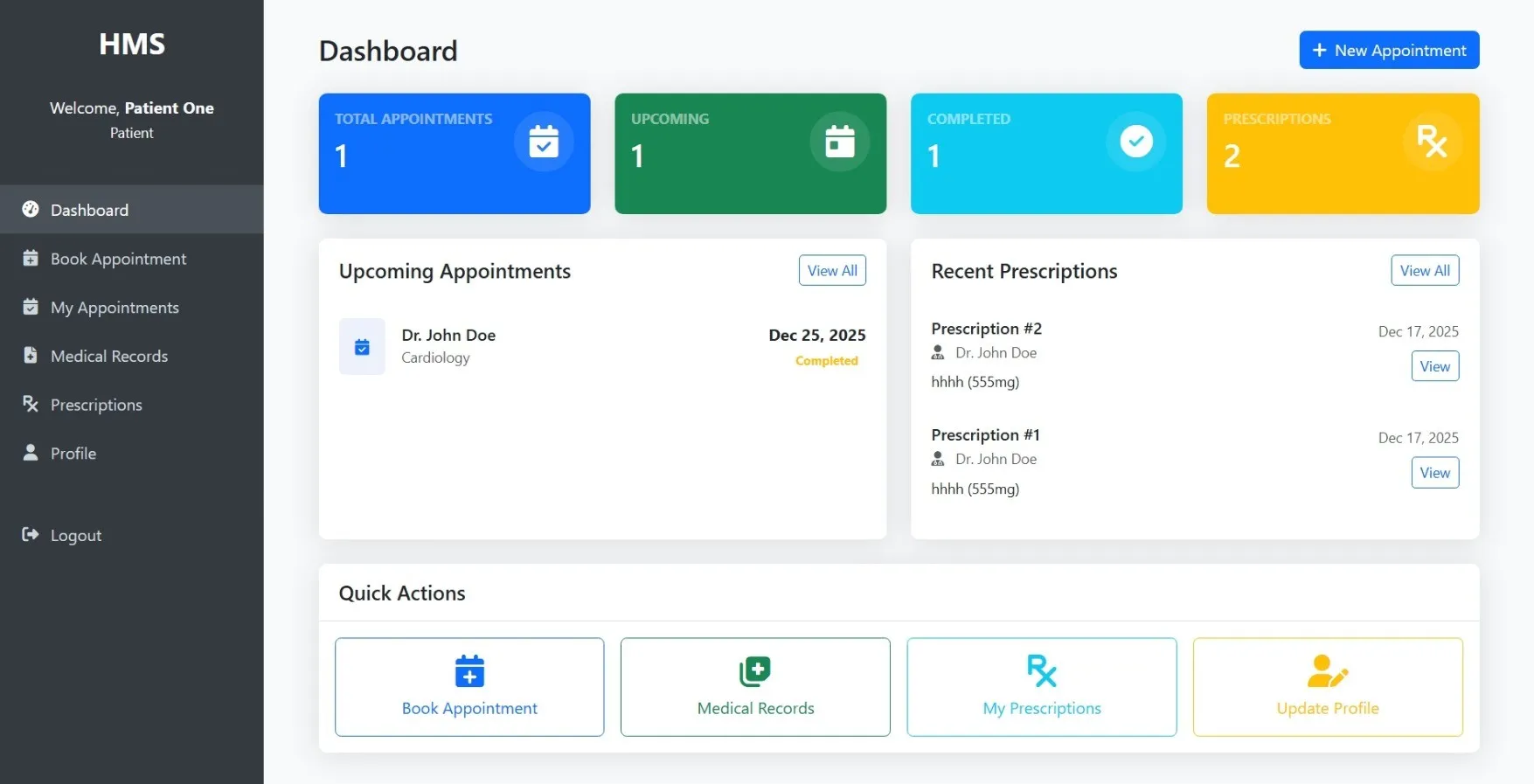Click the Rx icon in My Prescriptions quick action
This screenshot has height=784, width=1534.
[1042, 671]
